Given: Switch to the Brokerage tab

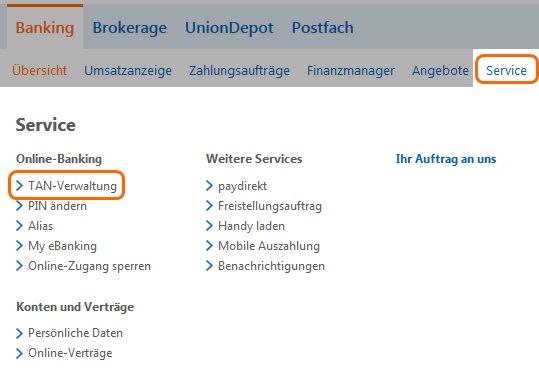Looking at the screenshot, I should click(x=130, y=28).
